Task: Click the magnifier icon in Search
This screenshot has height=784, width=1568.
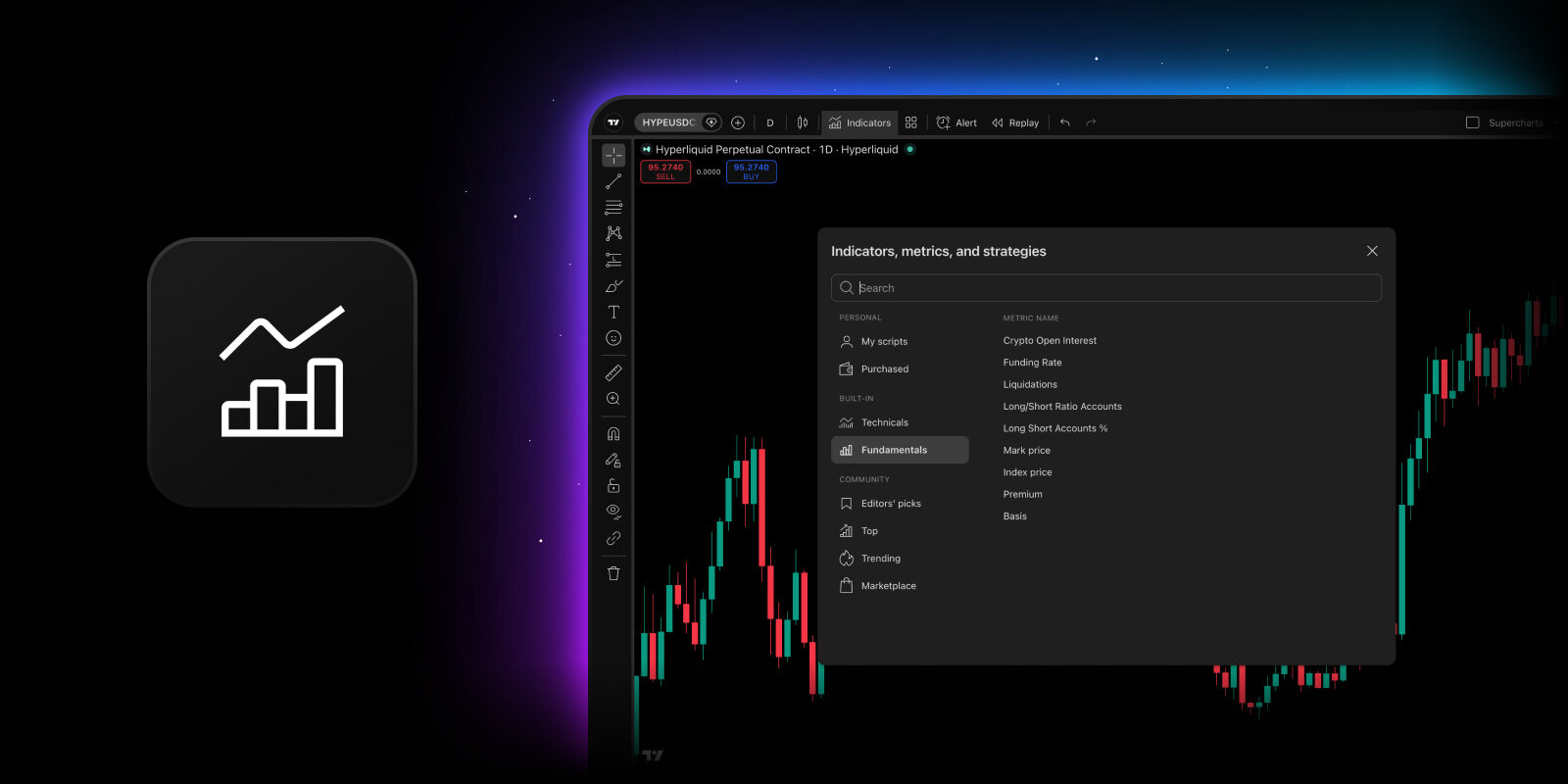Action: pyautogui.click(x=847, y=288)
